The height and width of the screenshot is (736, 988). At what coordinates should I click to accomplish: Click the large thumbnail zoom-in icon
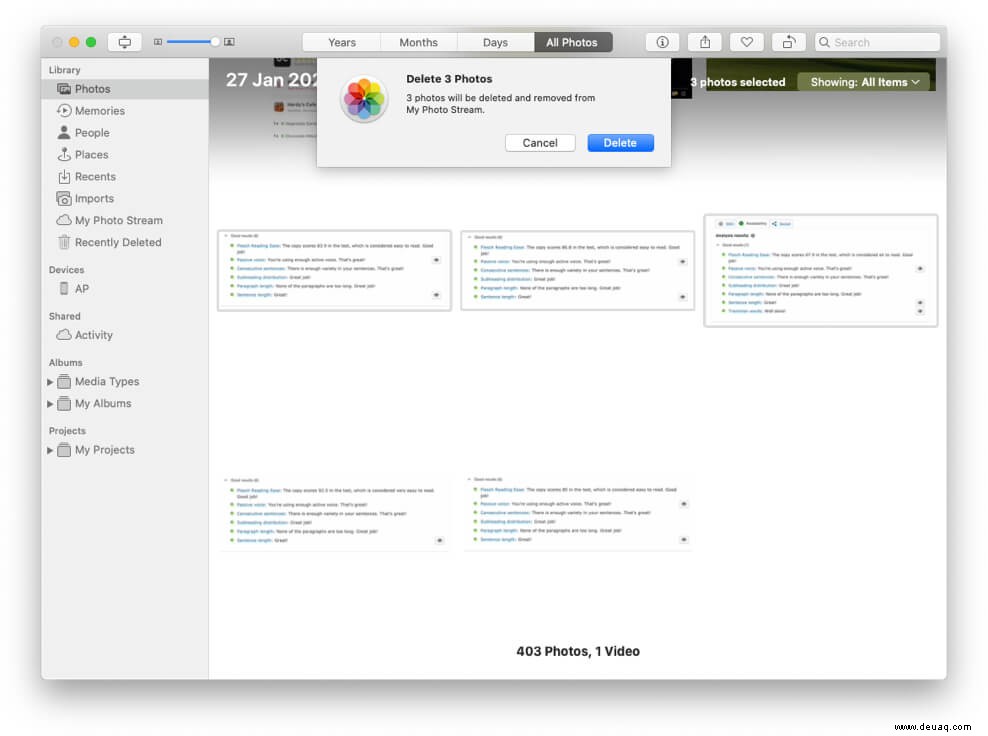(x=229, y=42)
